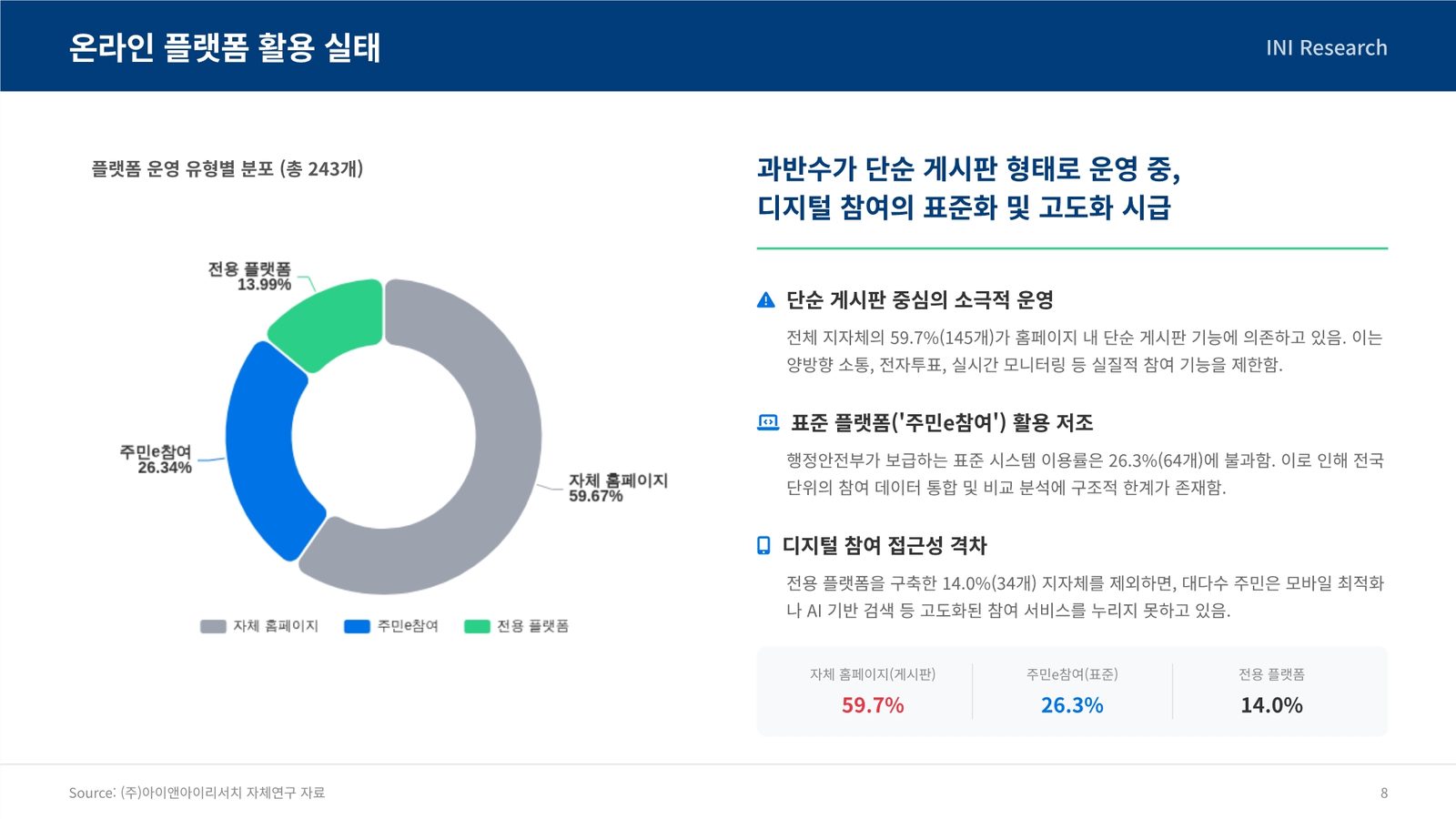
Task: Click the 59.67% data label on chart
Action: pos(596,496)
